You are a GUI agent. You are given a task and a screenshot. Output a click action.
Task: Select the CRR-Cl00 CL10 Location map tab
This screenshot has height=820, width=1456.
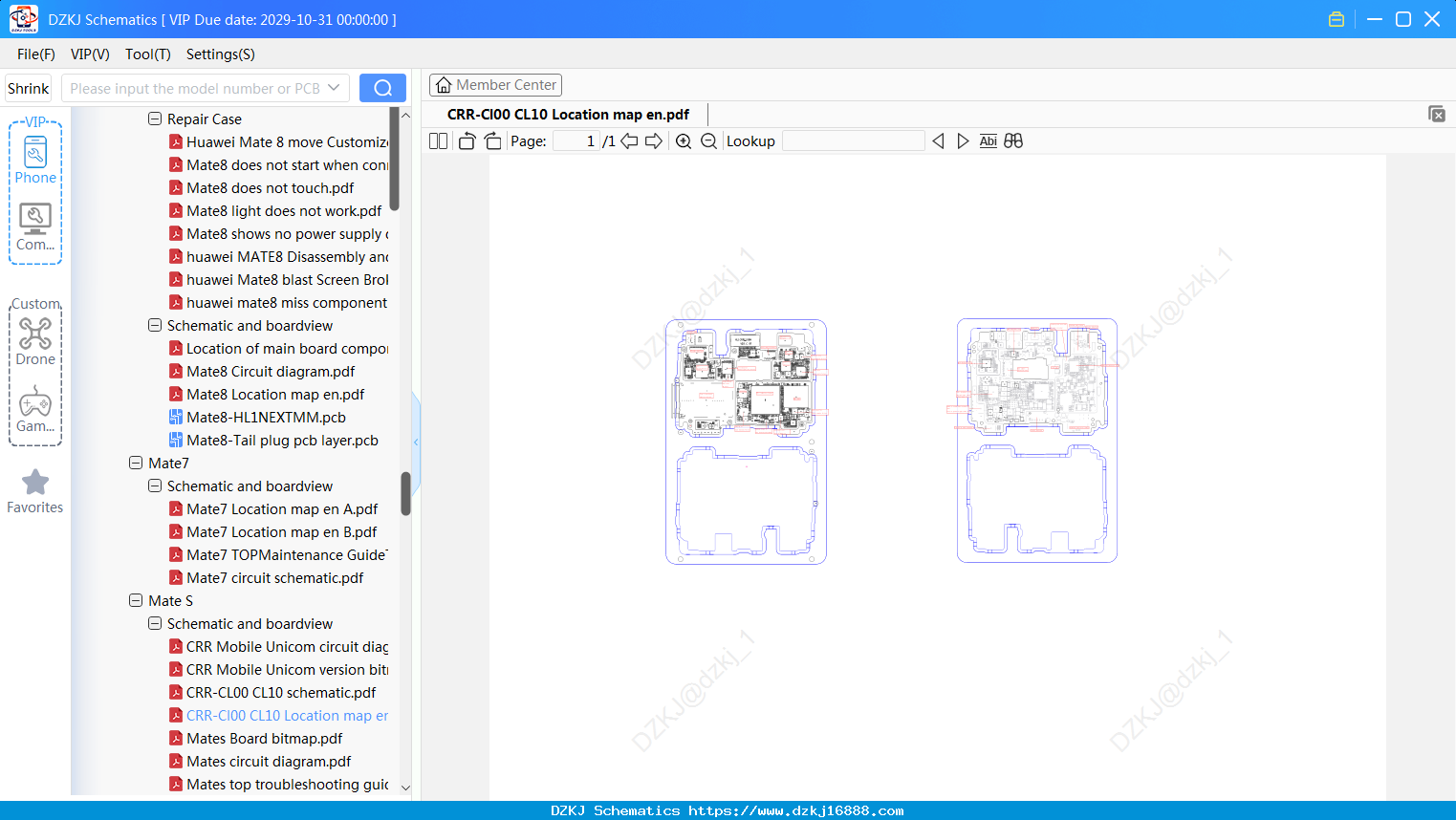[x=568, y=114]
